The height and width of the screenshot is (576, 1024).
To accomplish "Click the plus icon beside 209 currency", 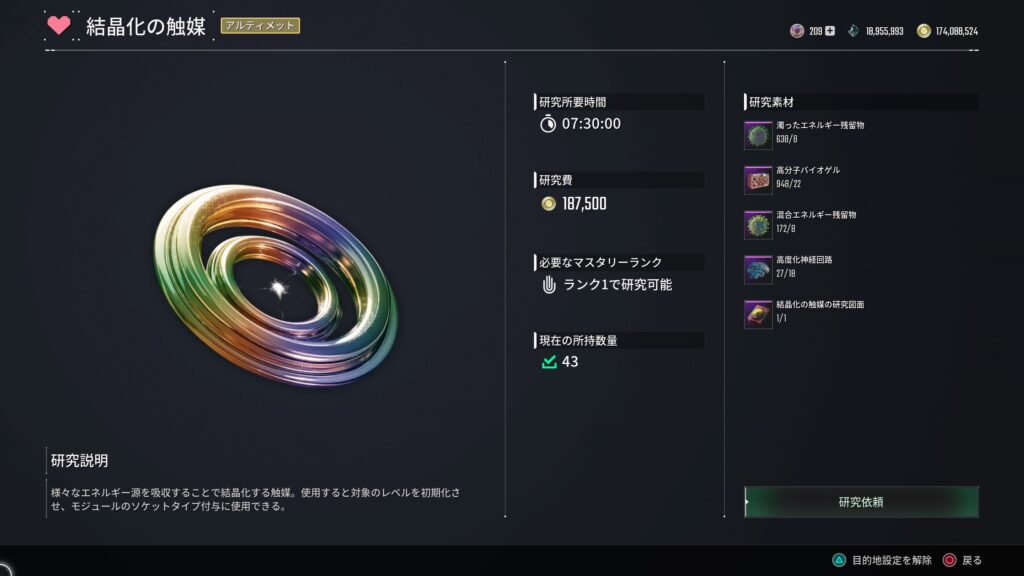I will pyautogui.click(x=829, y=31).
